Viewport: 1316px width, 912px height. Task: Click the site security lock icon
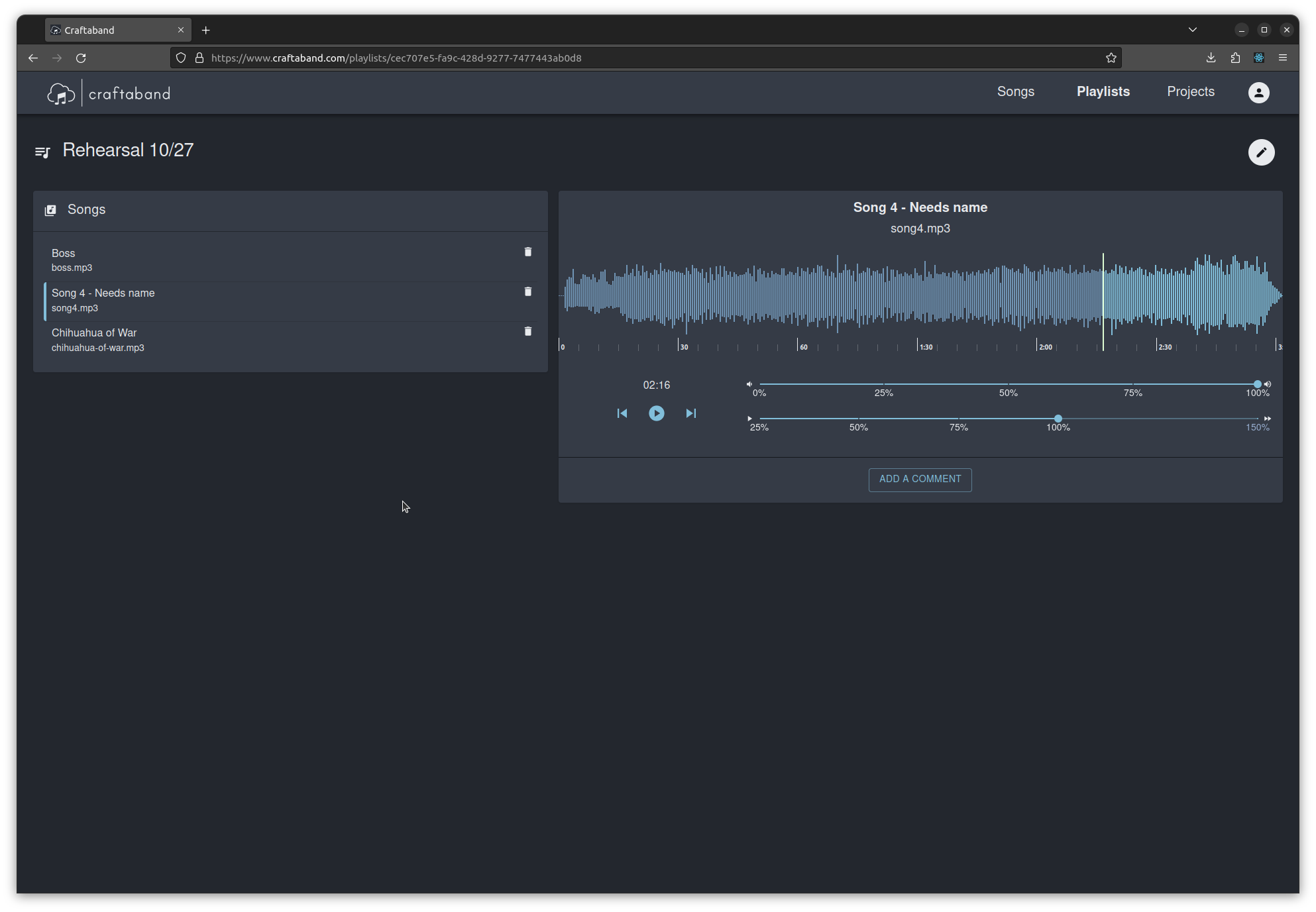(199, 58)
